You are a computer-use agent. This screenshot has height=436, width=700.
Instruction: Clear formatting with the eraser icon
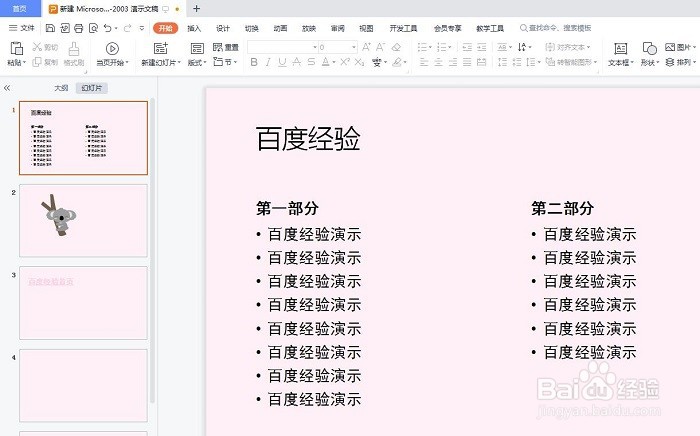pyautogui.click(x=396, y=47)
